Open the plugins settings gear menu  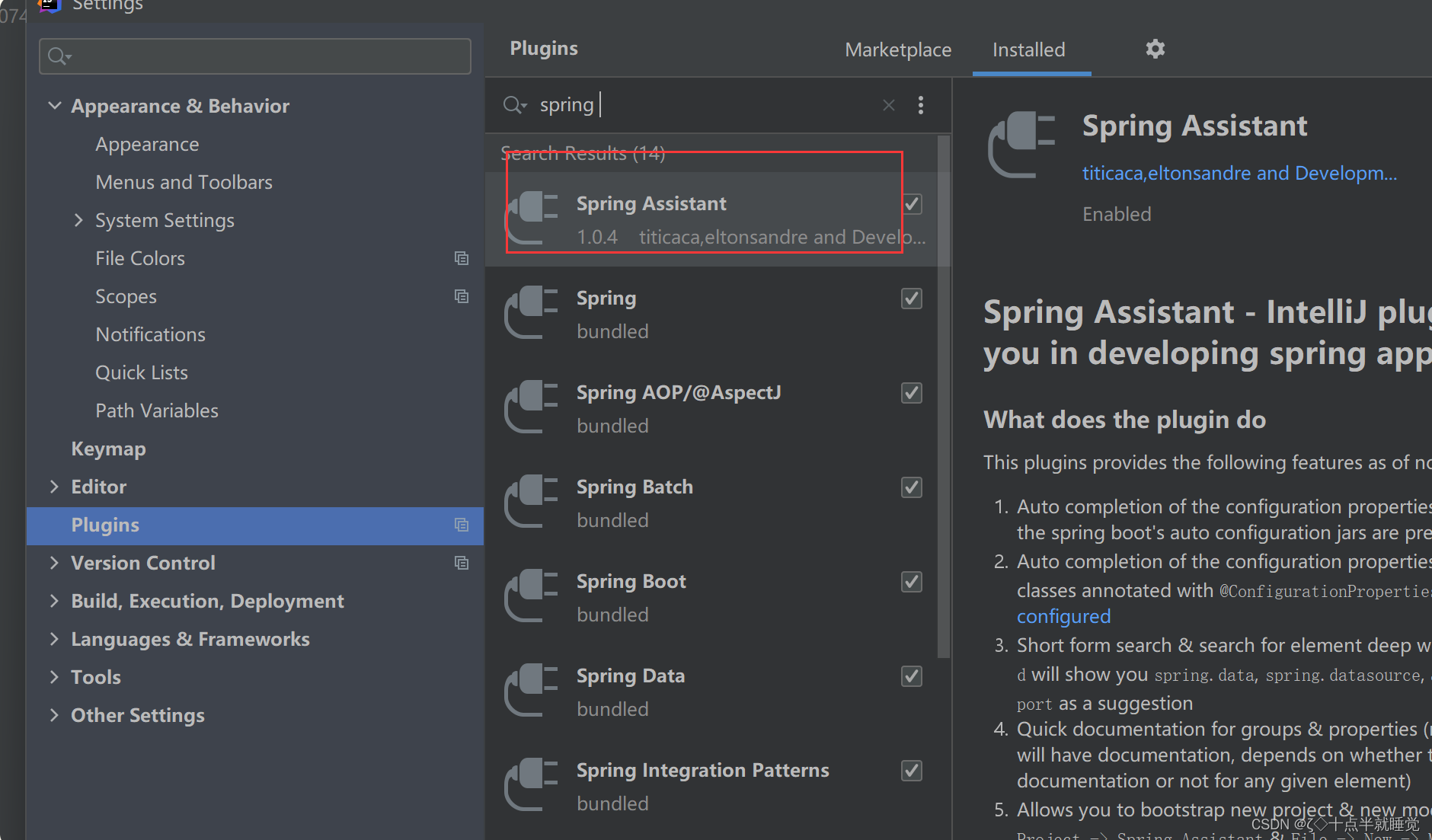click(x=1155, y=49)
